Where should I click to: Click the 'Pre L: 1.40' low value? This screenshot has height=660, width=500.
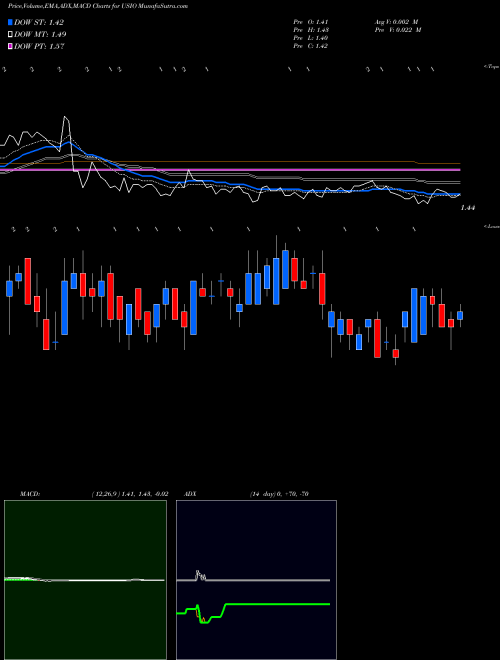pyautogui.click(x=311, y=38)
